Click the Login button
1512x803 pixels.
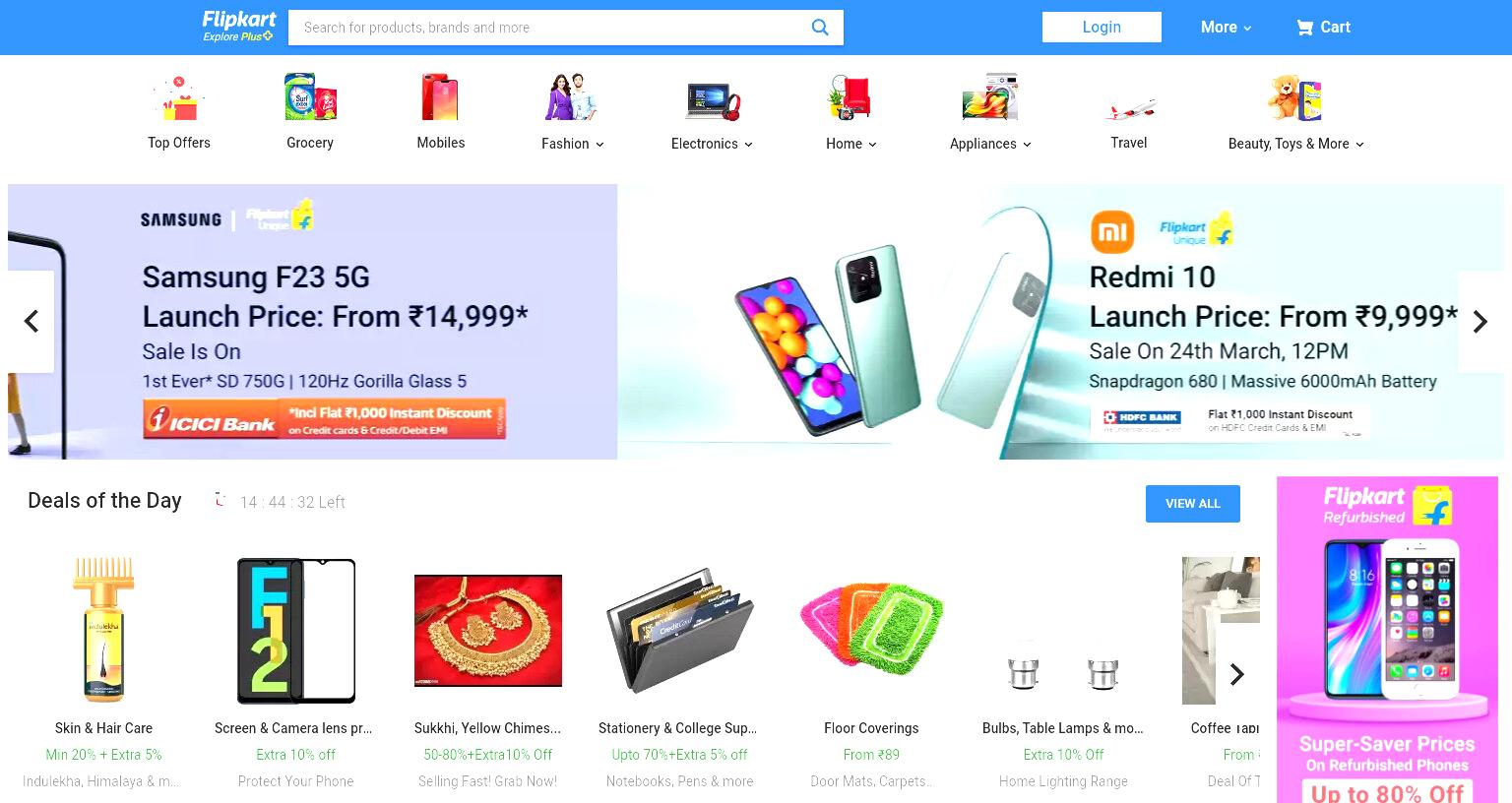click(x=1102, y=28)
